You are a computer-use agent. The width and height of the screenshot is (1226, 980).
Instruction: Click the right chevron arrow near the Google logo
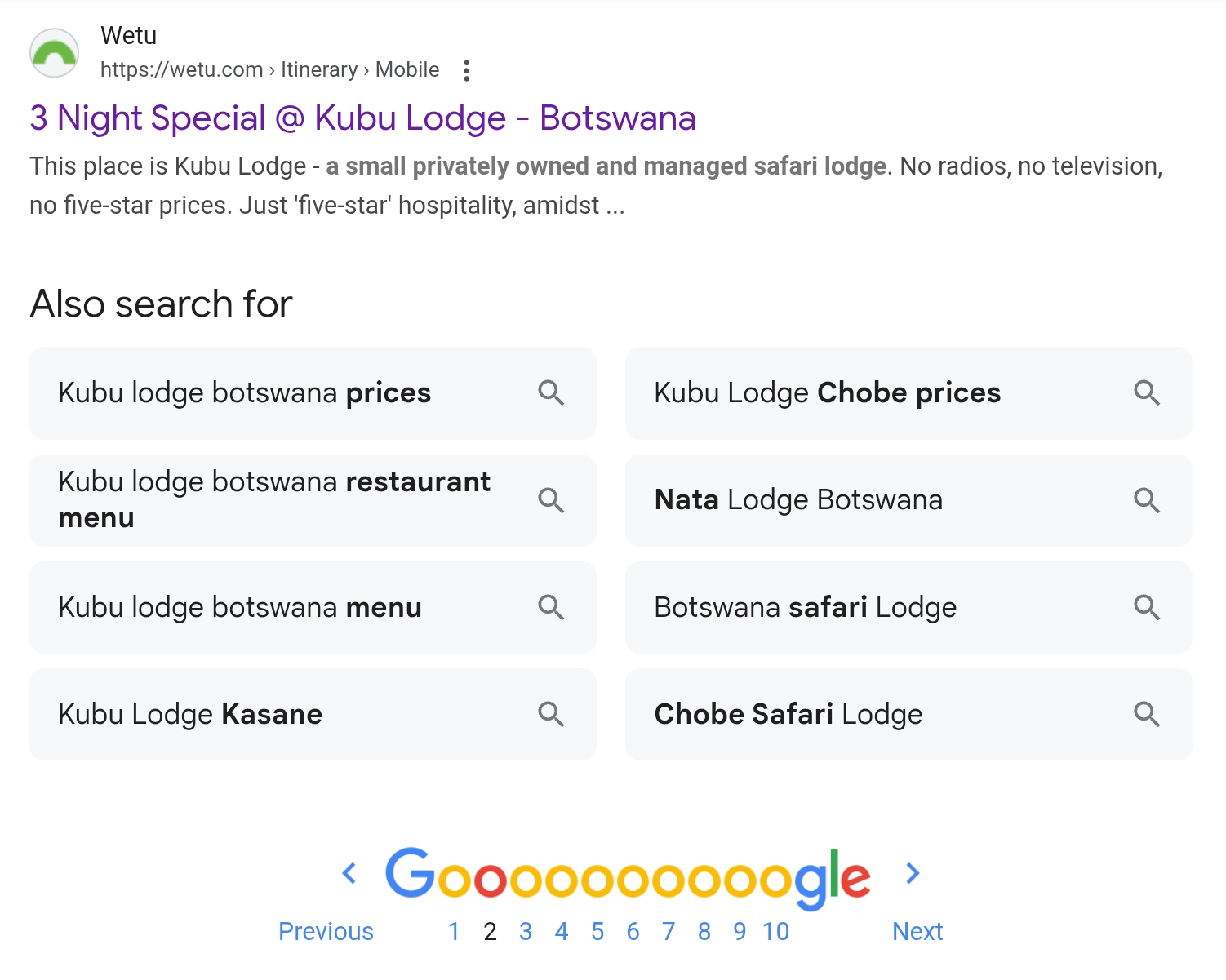[x=912, y=873]
